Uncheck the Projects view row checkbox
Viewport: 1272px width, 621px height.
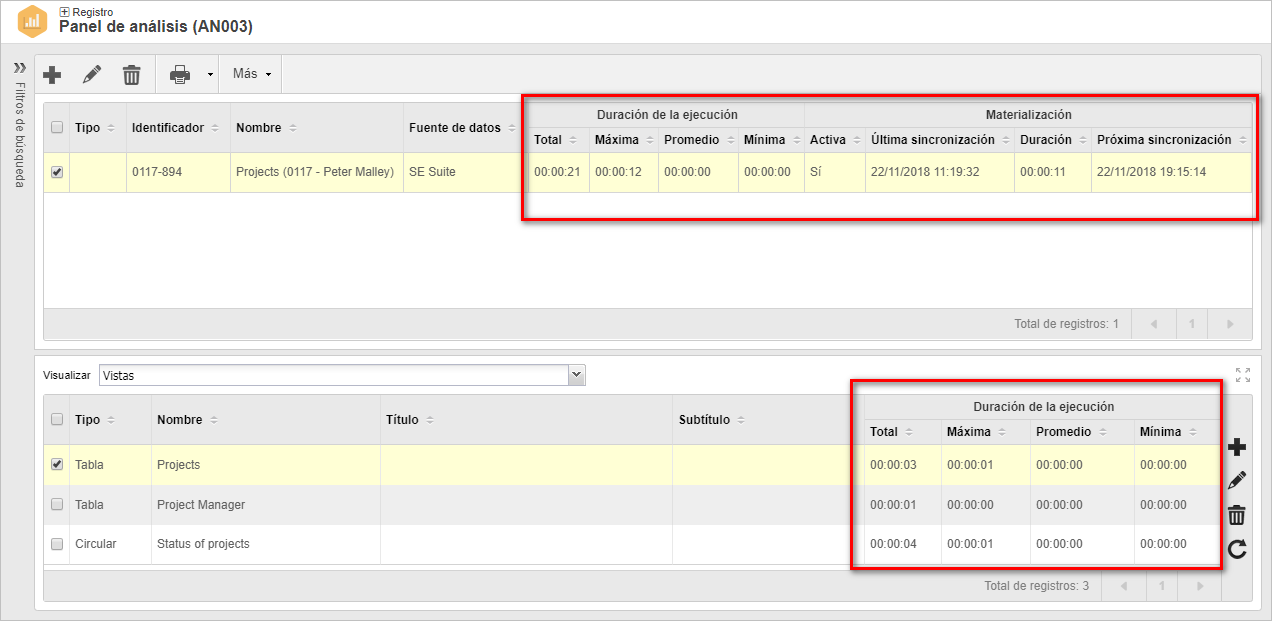[x=57, y=464]
